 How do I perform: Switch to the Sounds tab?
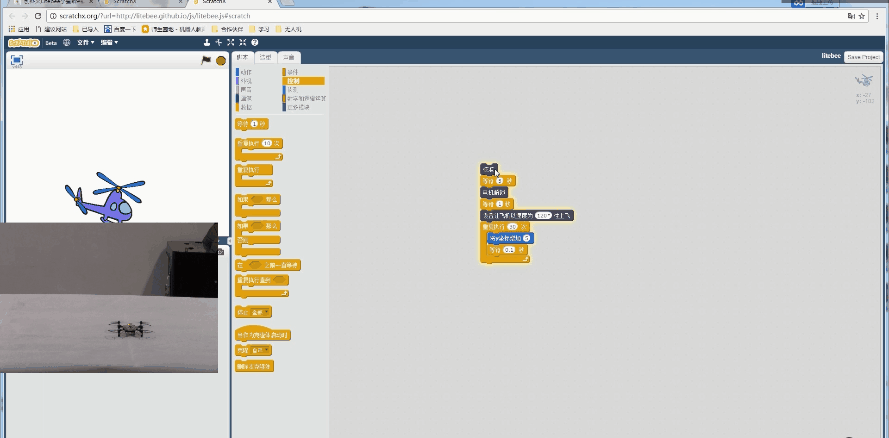pyautogui.click(x=287, y=57)
